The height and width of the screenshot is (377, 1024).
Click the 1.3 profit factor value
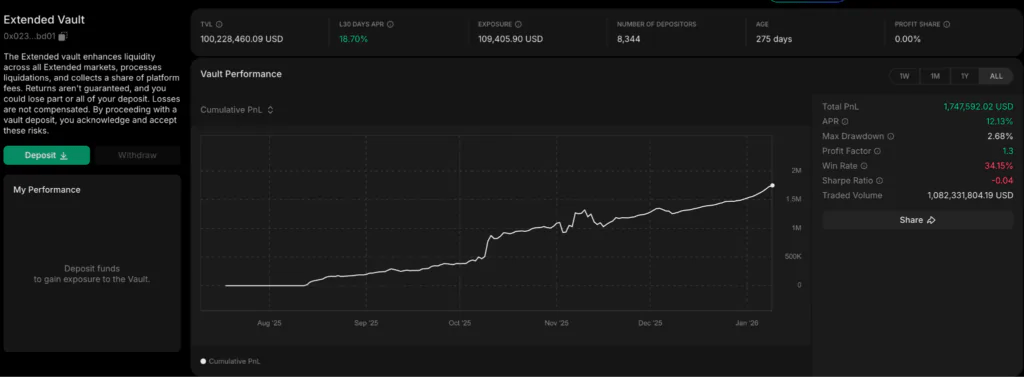pos(1008,151)
